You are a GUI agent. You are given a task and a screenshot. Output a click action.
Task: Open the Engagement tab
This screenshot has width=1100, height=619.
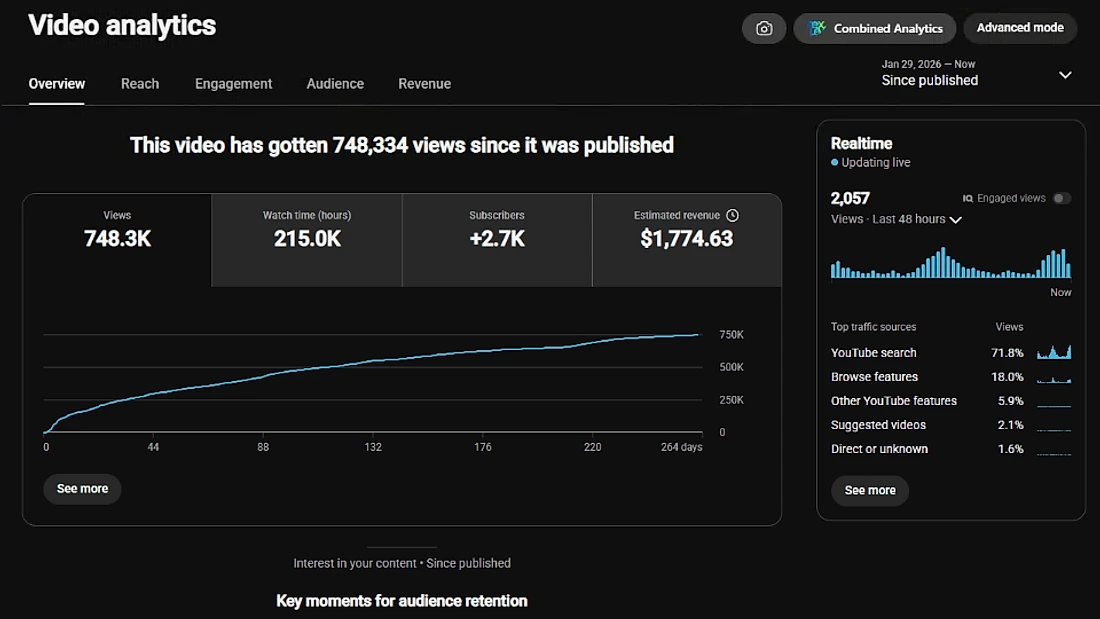point(234,84)
